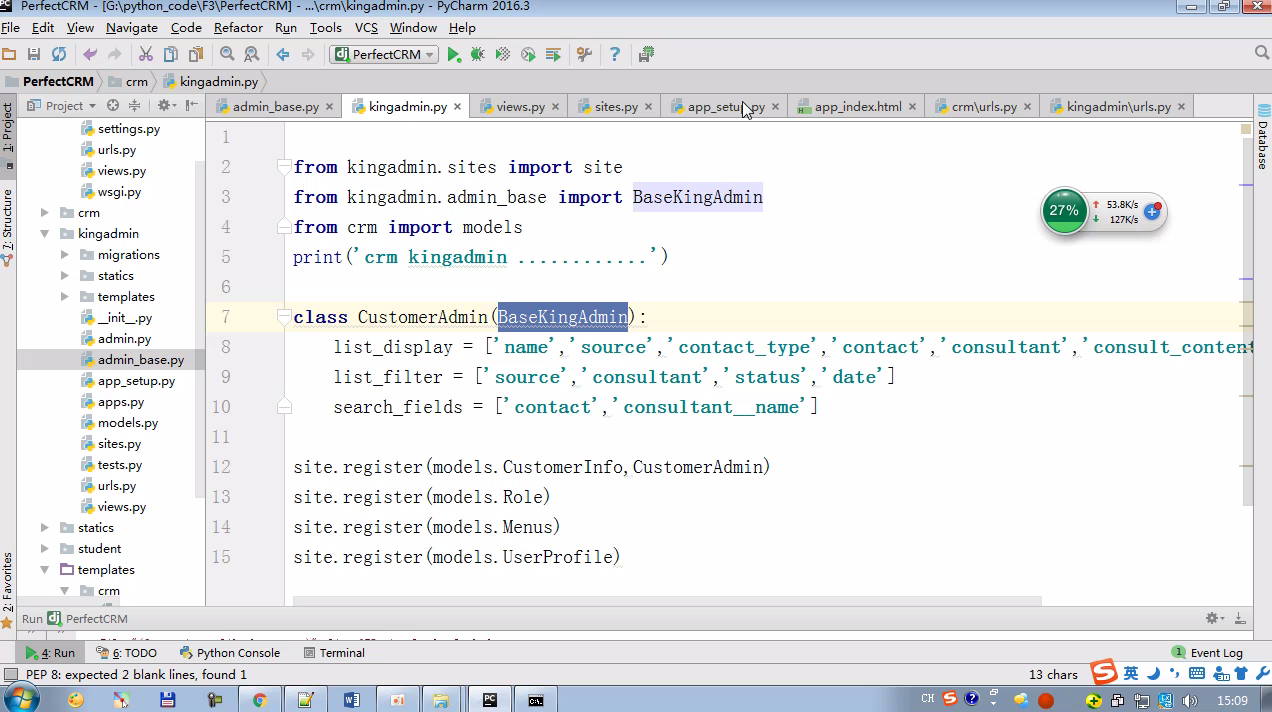Open the Event Log panel
Screen dimensions: 1272x712
(1208, 652)
